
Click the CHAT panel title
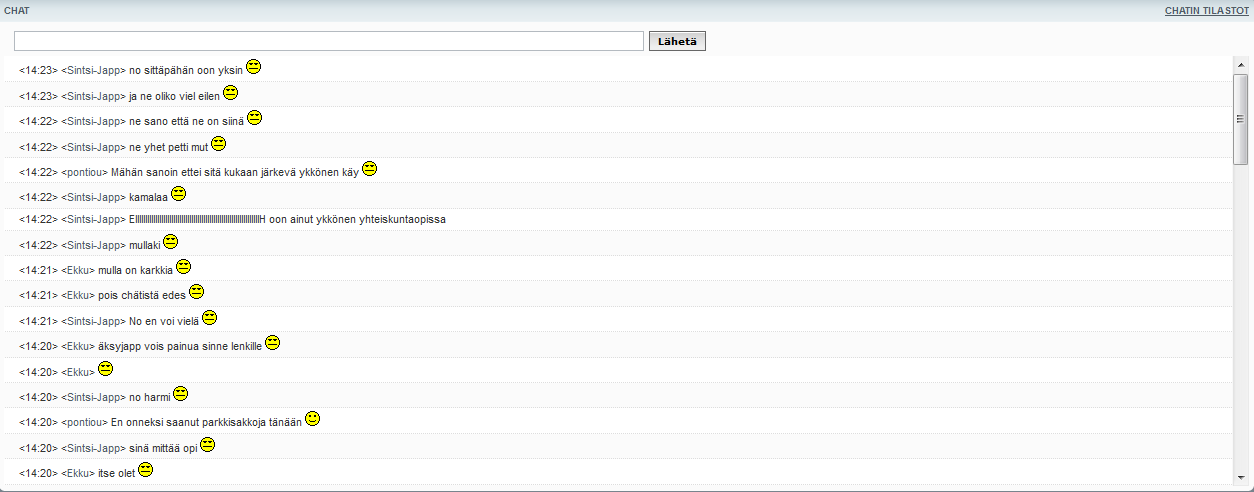click(x=17, y=10)
